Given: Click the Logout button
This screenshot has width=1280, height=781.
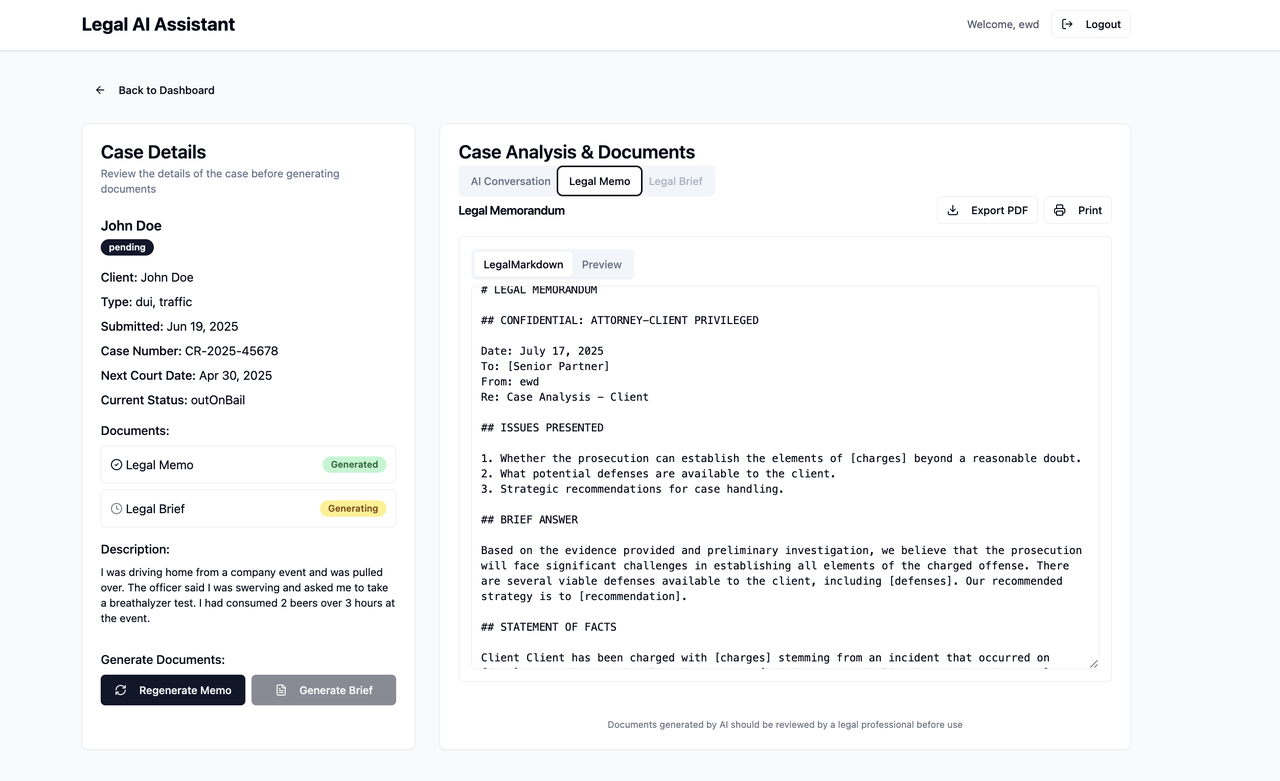Looking at the screenshot, I should (x=1091, y=24).
